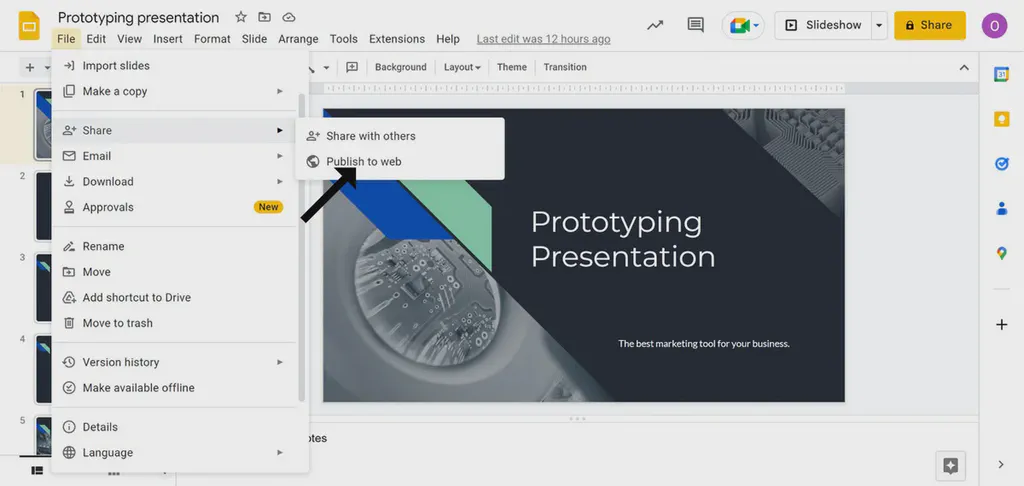The width and height of the screenshot is (1024, 486).
Task: Open the Layout dropdown
Action: 462,67
